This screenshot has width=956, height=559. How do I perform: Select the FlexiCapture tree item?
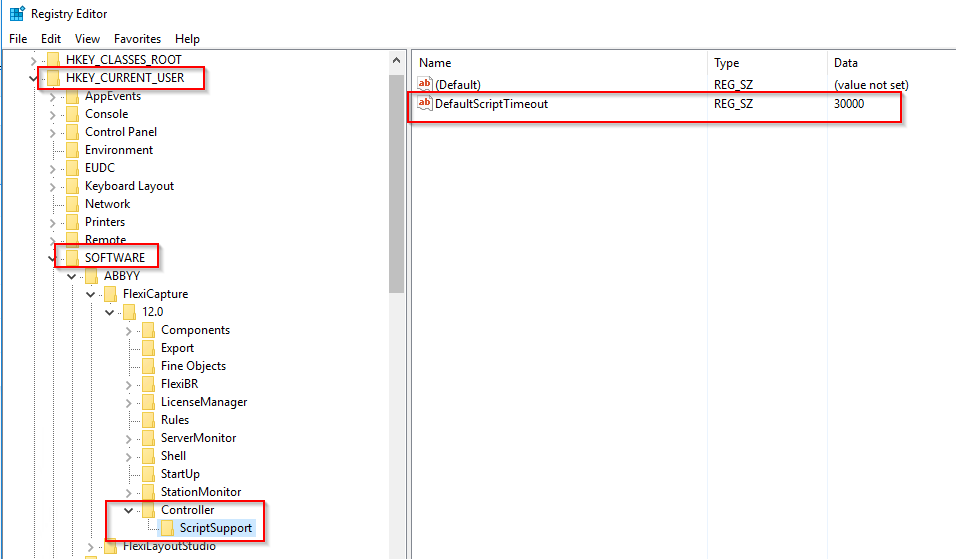click(155, 294)
